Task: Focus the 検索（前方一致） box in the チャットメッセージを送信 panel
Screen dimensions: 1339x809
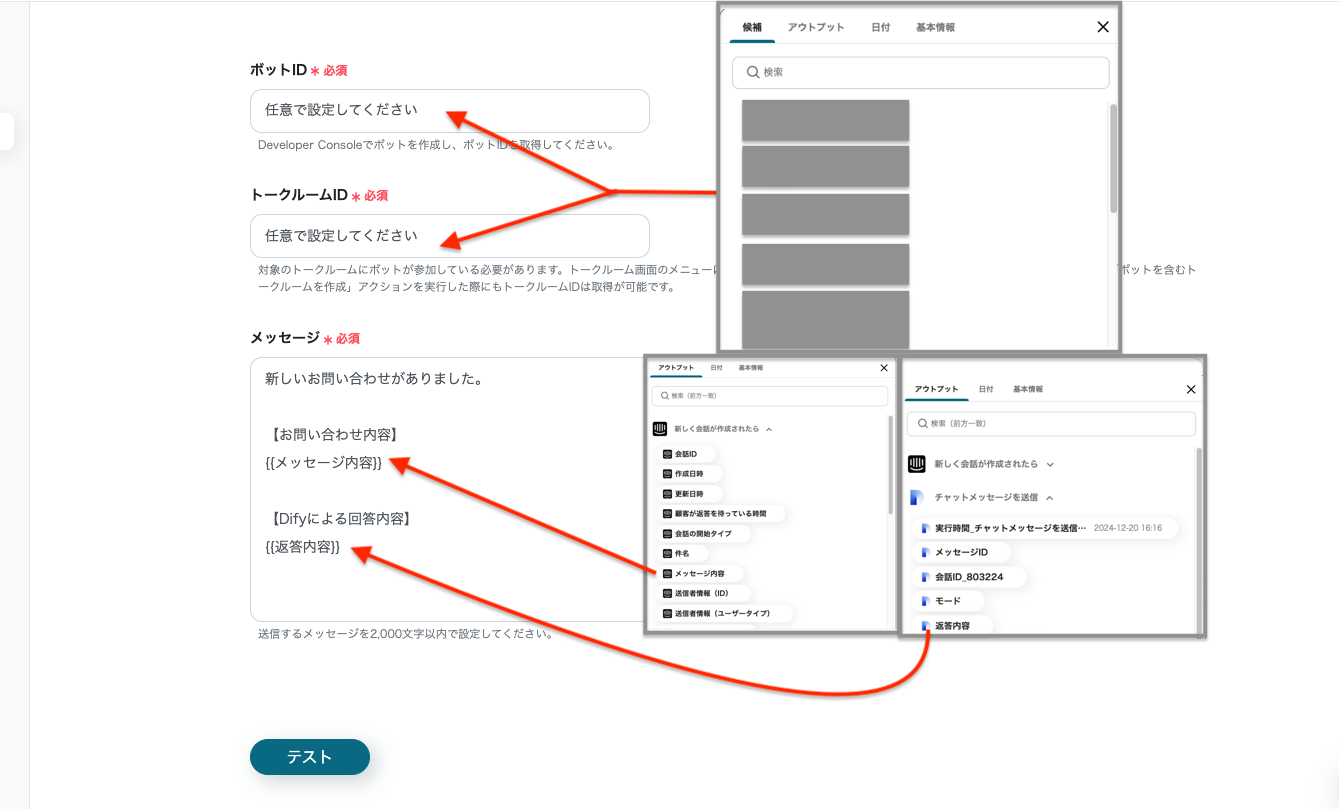Action: pos(1051,423)
